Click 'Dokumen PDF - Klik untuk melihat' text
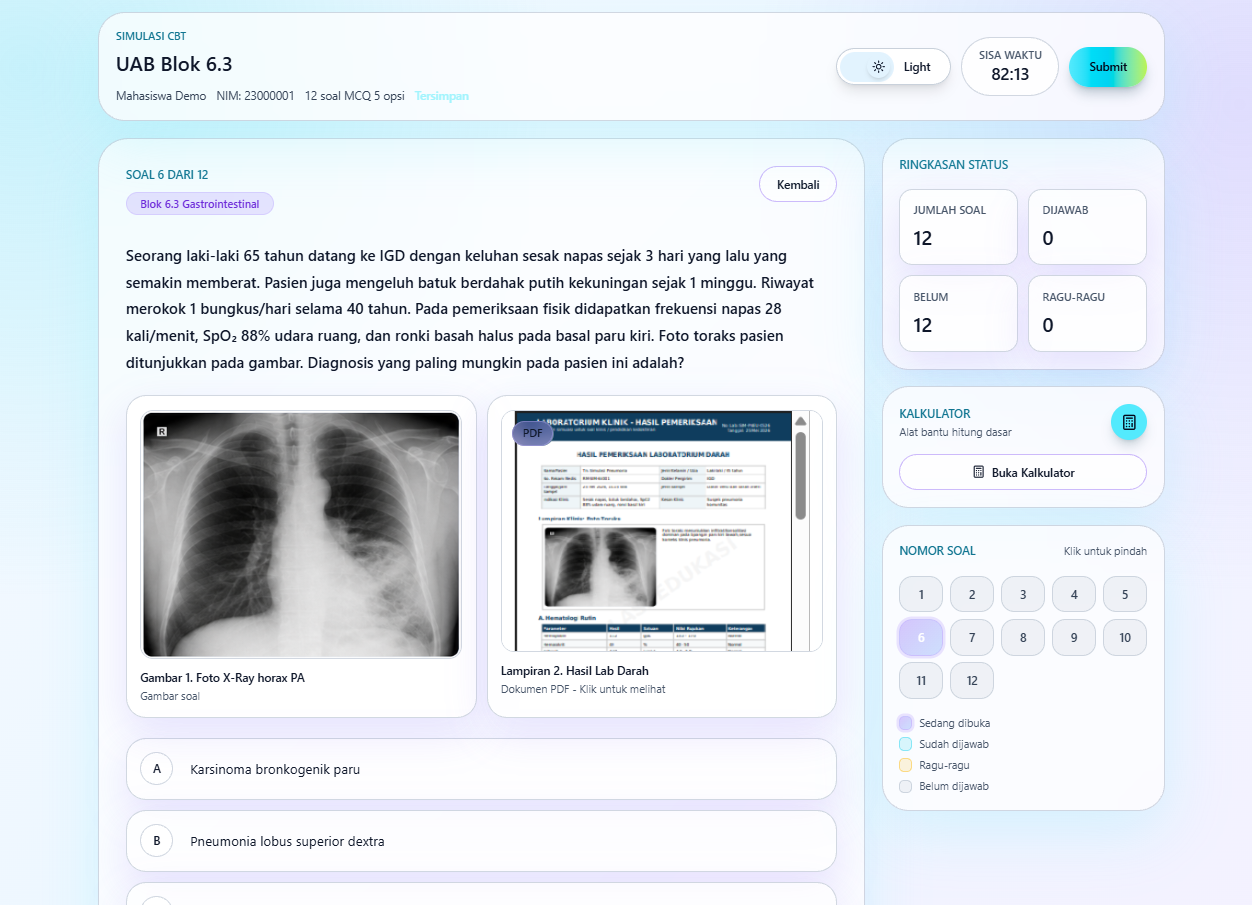 click(x=583, y=689)
